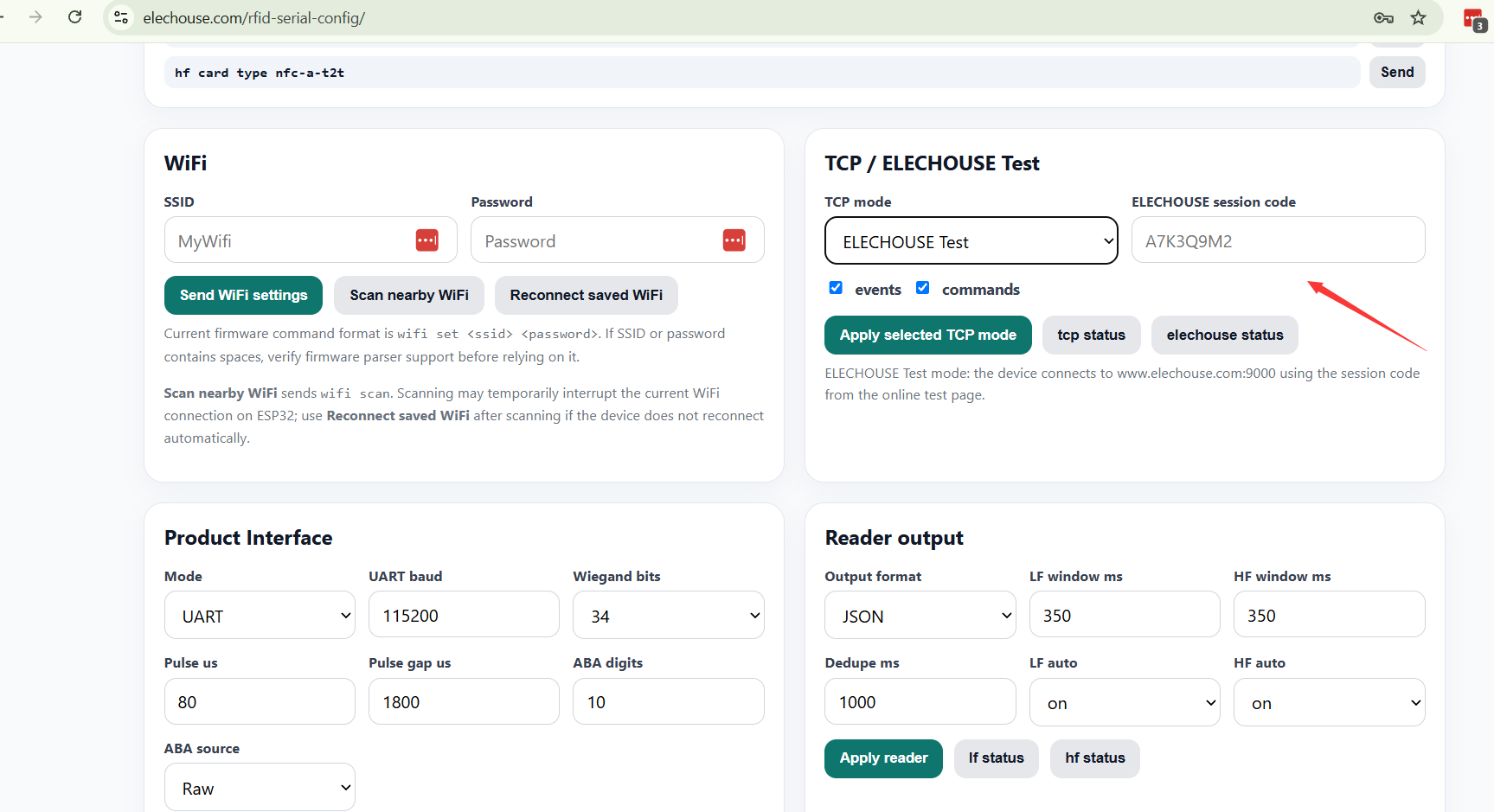This screenshot has height=812, width=1494.
Task: Toggle the commands checkbox
Action: pyautogui.click(x=923, y=288)
